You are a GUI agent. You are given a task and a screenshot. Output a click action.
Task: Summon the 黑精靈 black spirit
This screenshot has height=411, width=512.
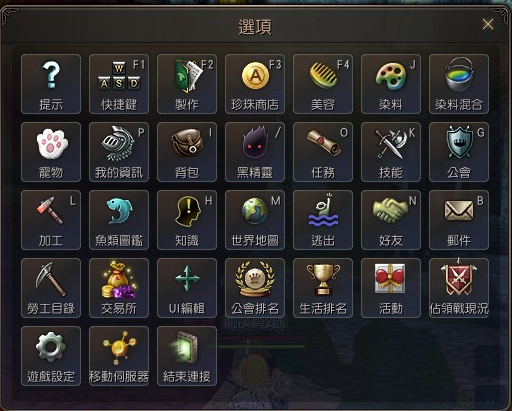(x=255, y=152)
